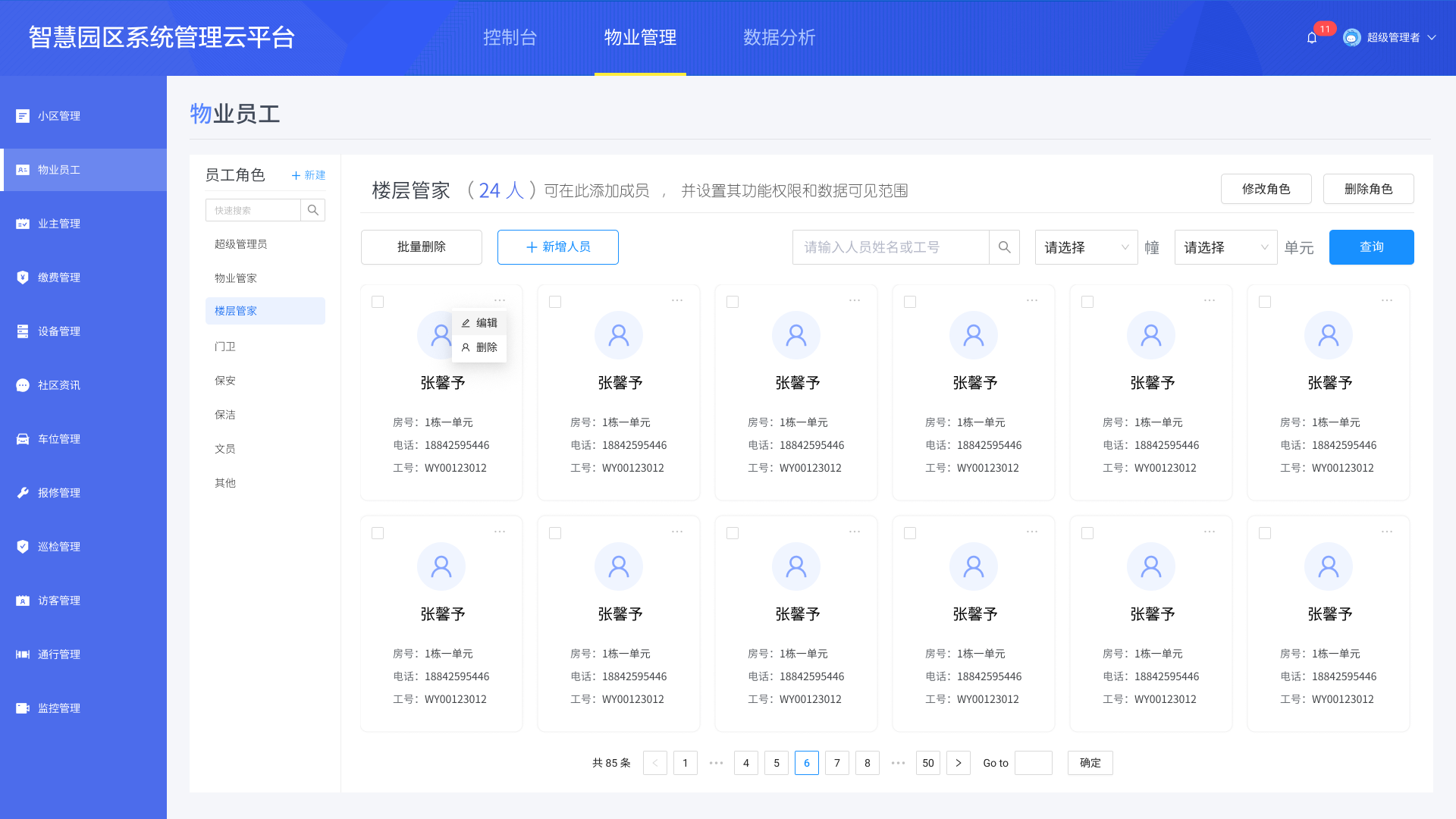The height and width of the screenshot is (819, 1456).
Task: Check the first employee card checkbox
Action: pos(378,301)
